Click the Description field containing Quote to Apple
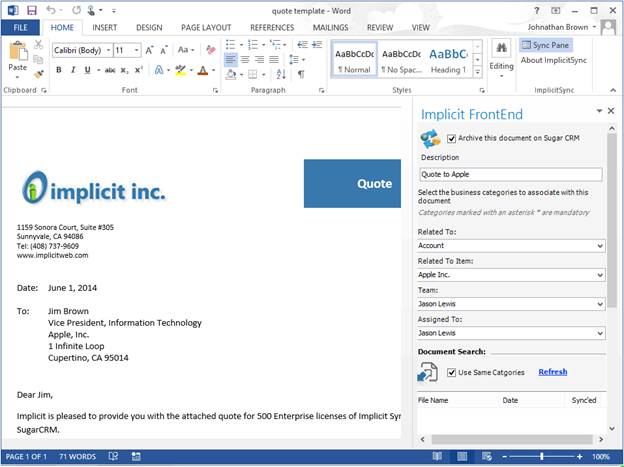The image size is (624, 467). pos(510,174)
